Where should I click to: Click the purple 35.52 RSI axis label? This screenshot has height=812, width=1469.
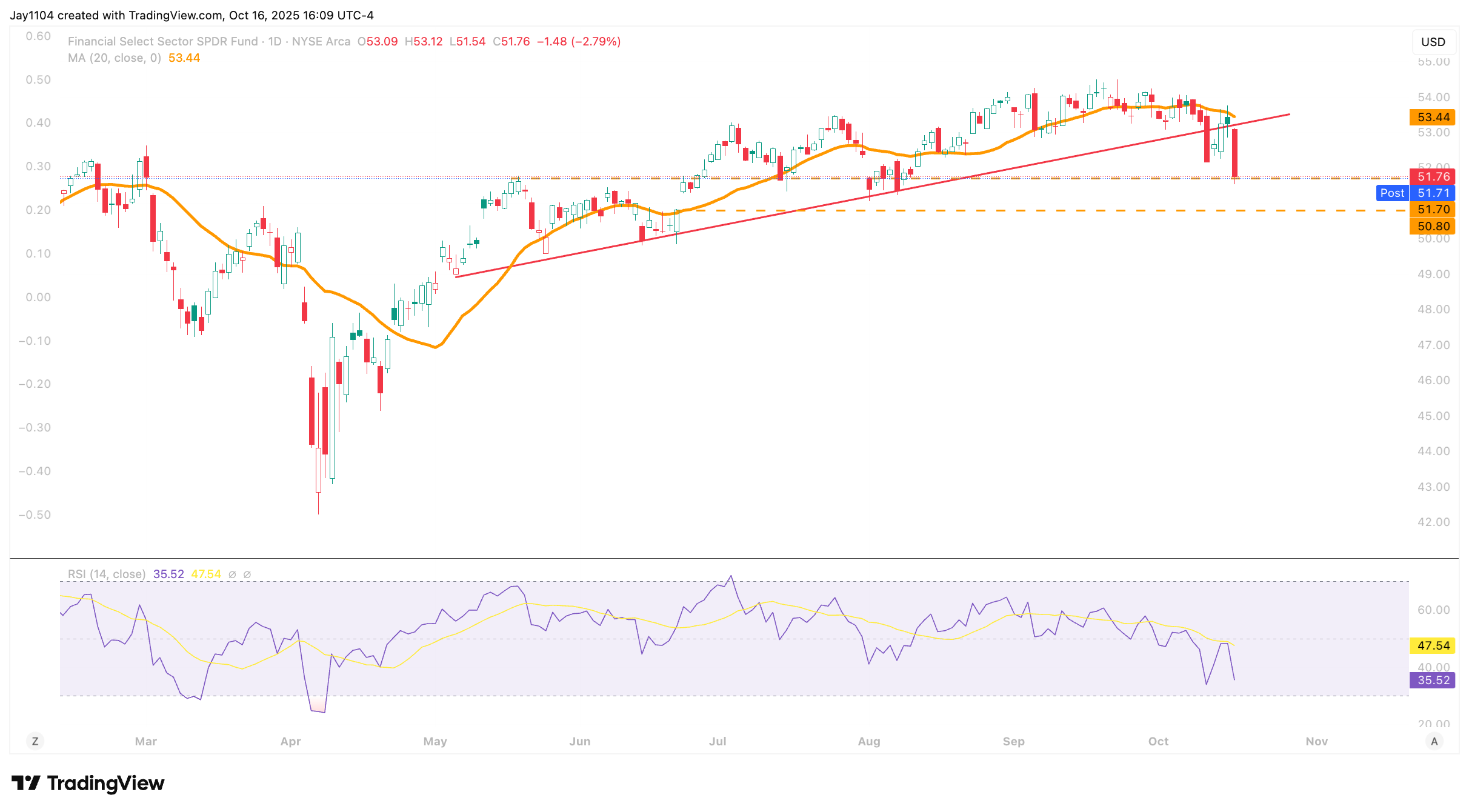pos(1433,680)
